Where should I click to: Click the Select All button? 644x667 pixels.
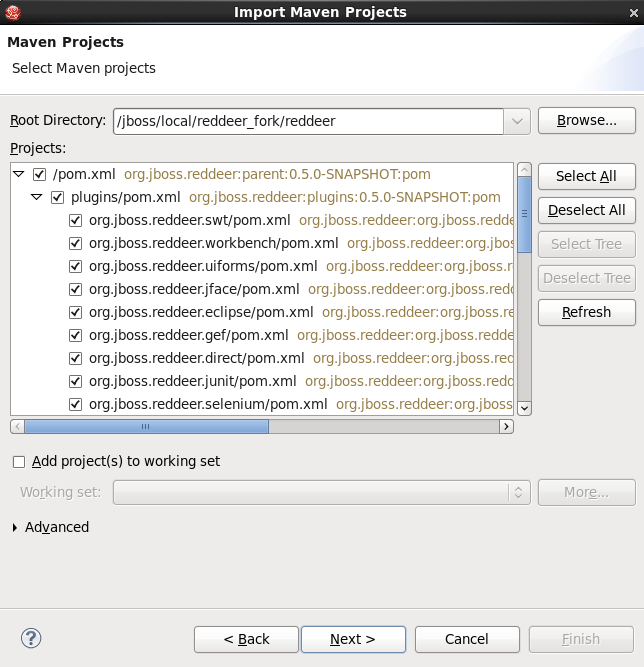point(587,176)
